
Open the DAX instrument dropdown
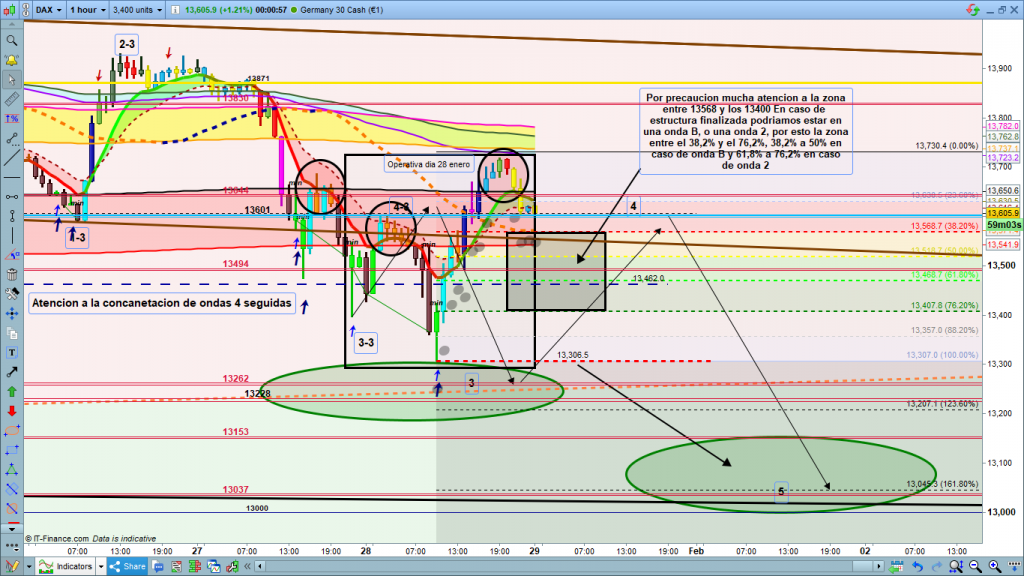click(46, 10)
